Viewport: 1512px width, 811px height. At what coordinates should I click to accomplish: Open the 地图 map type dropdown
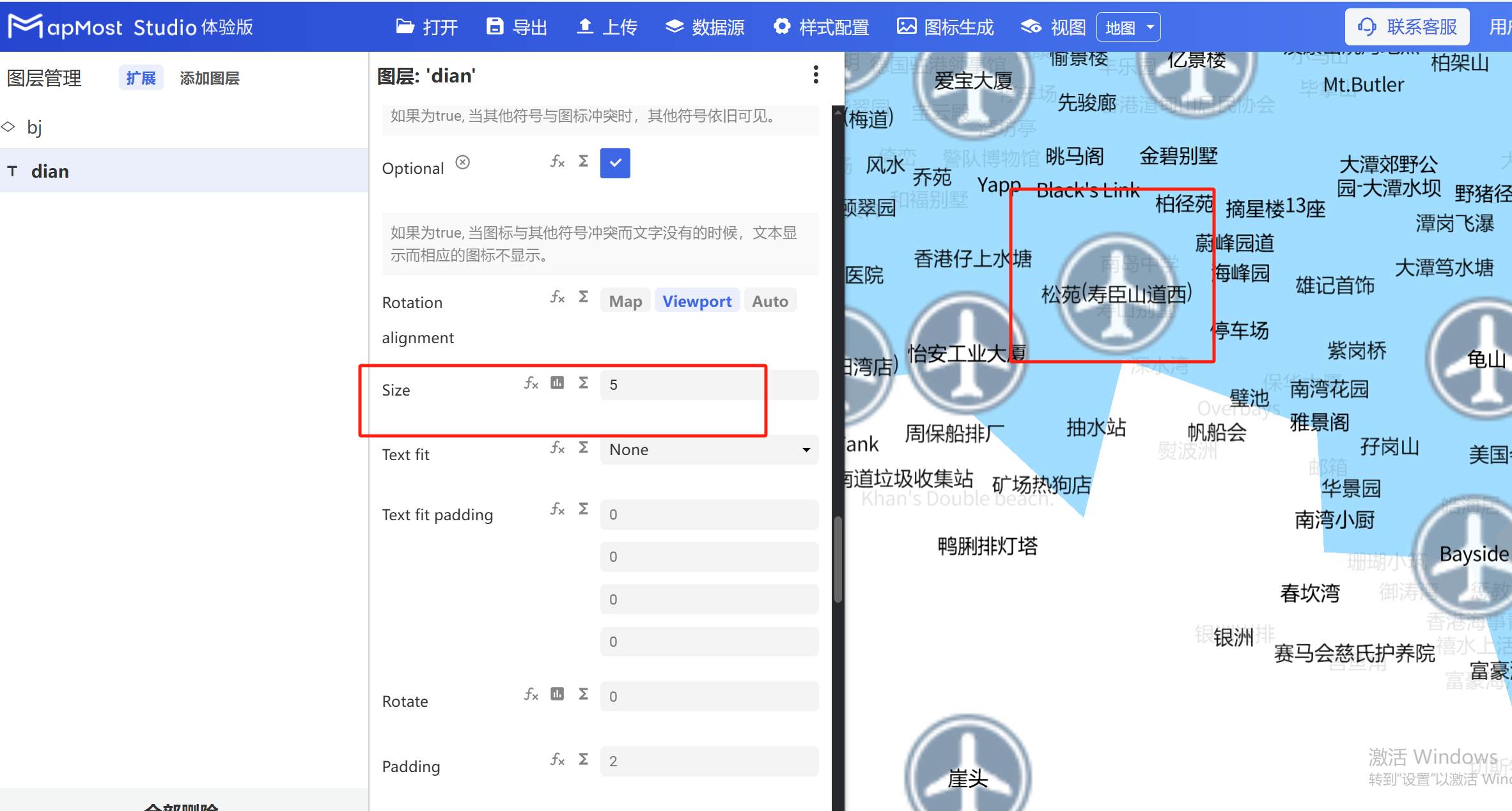(x=1128, y=26)
